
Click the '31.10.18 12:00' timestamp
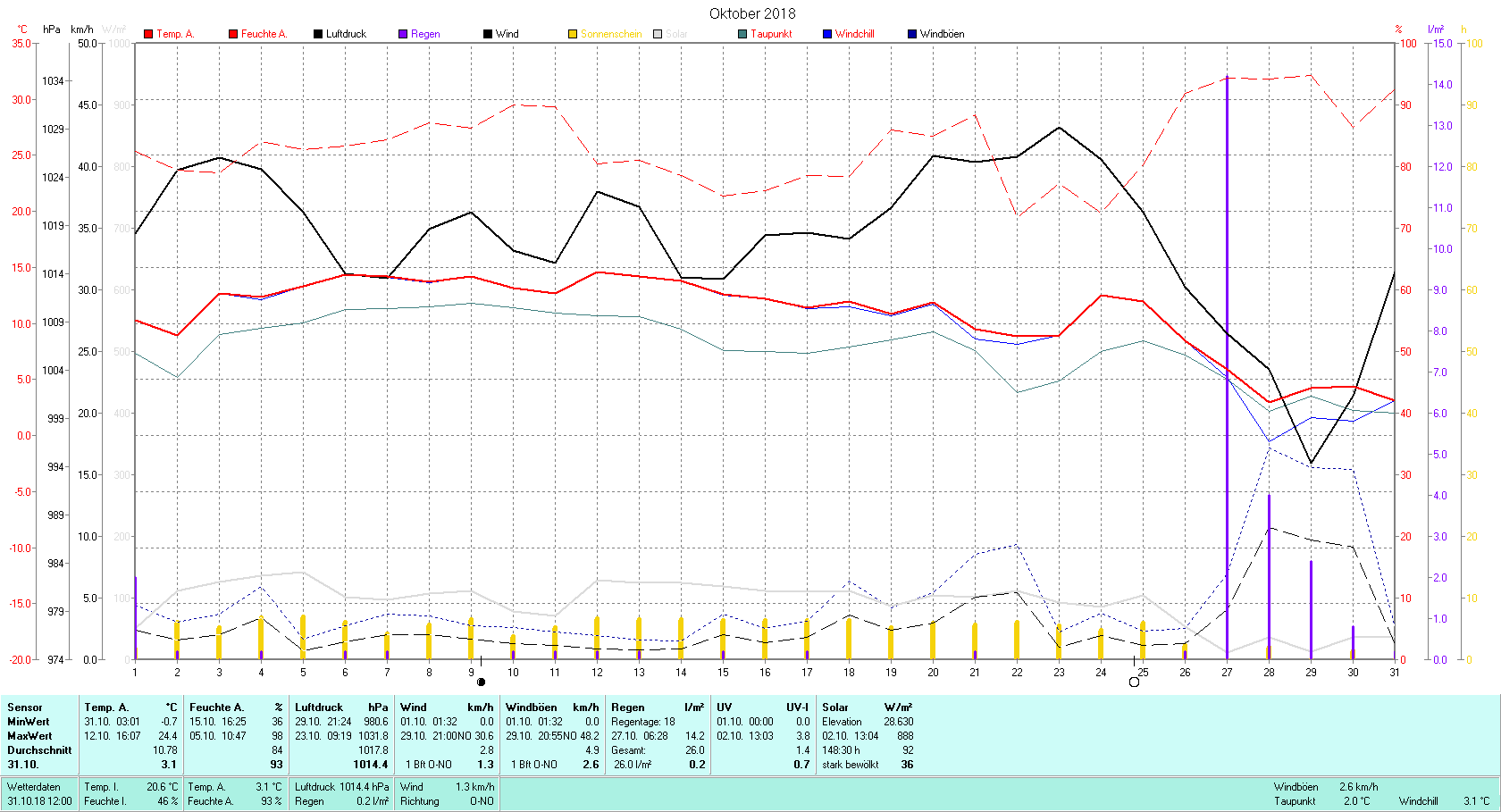pyautogui.click(x=40, y=801)
